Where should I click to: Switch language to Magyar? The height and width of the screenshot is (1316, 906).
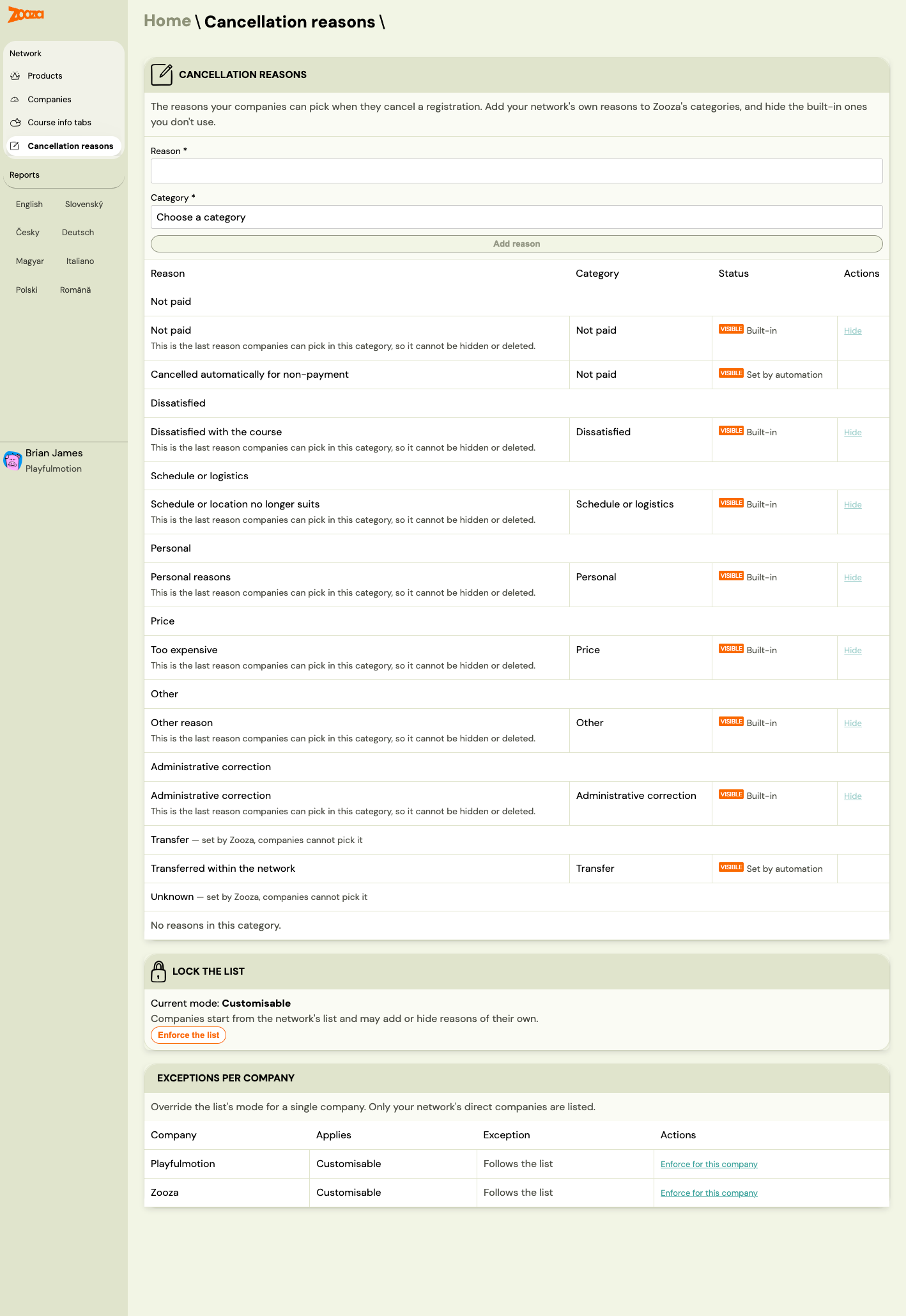(30, 261)
